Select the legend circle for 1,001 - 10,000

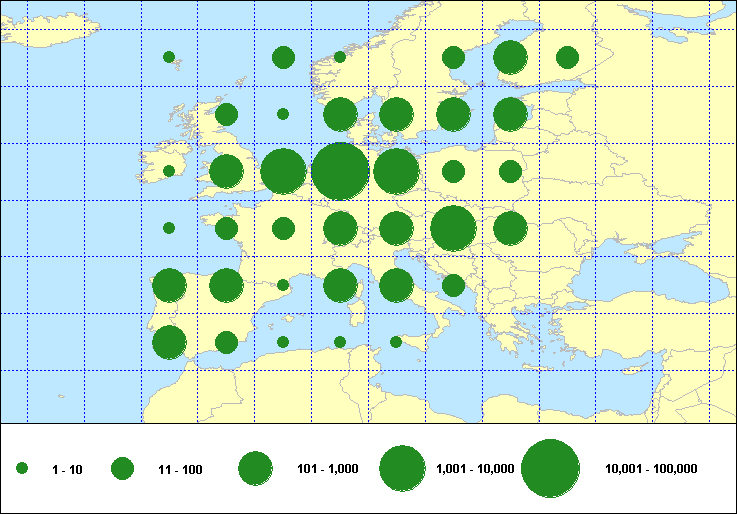403,468
